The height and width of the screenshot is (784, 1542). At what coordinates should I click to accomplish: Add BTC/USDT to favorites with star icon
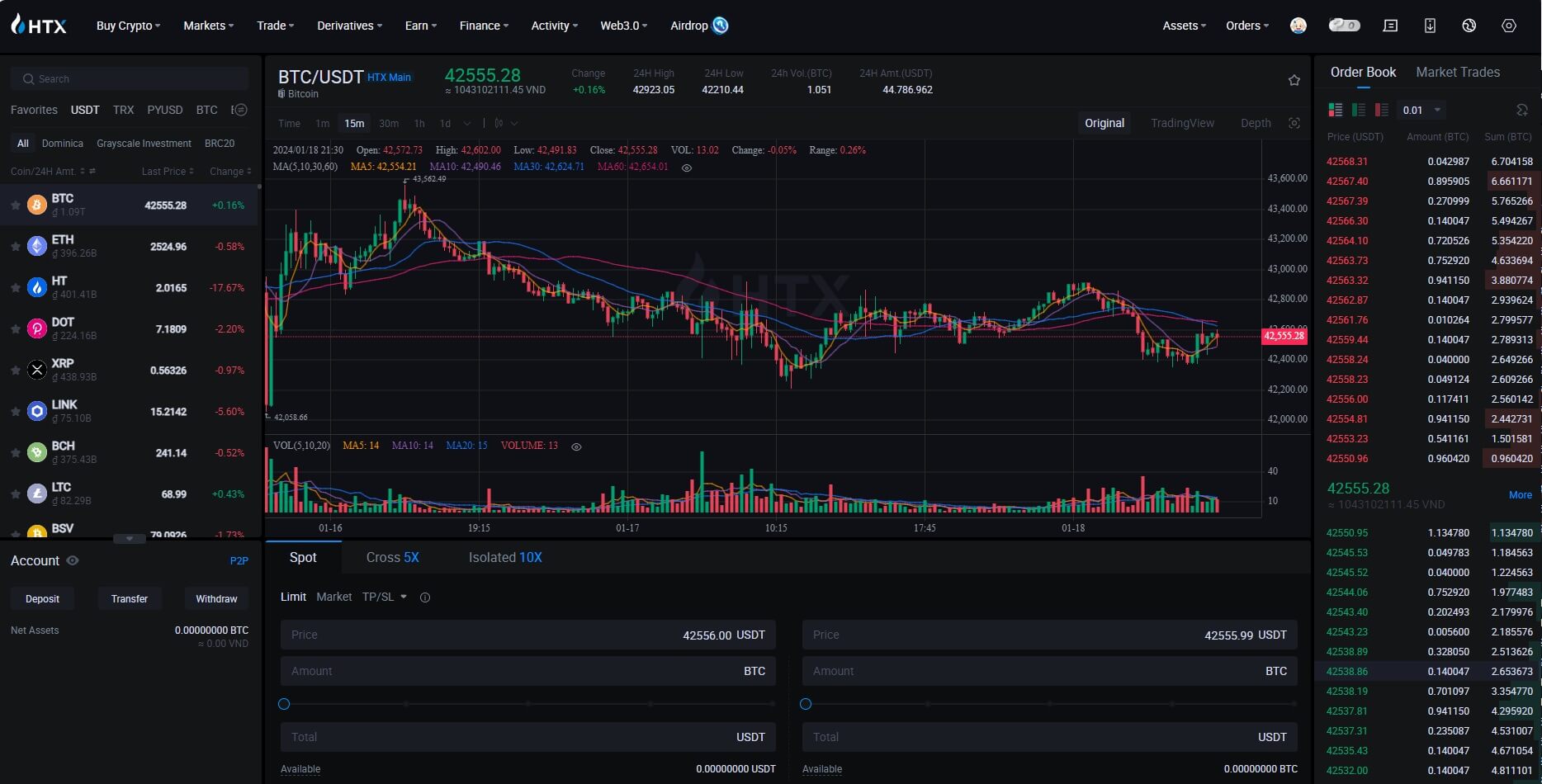1294,80
